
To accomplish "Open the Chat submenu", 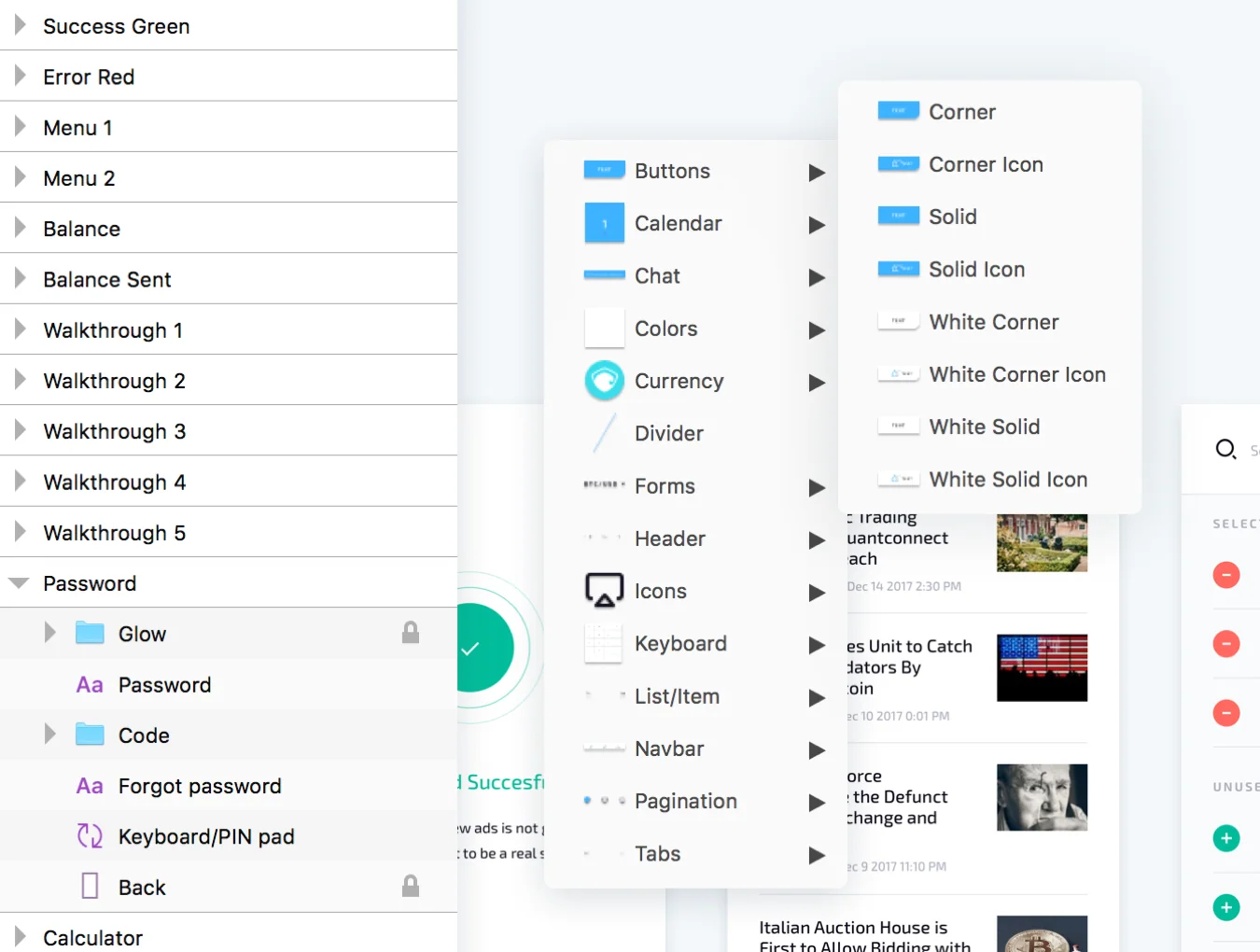I will pos(695,276).
